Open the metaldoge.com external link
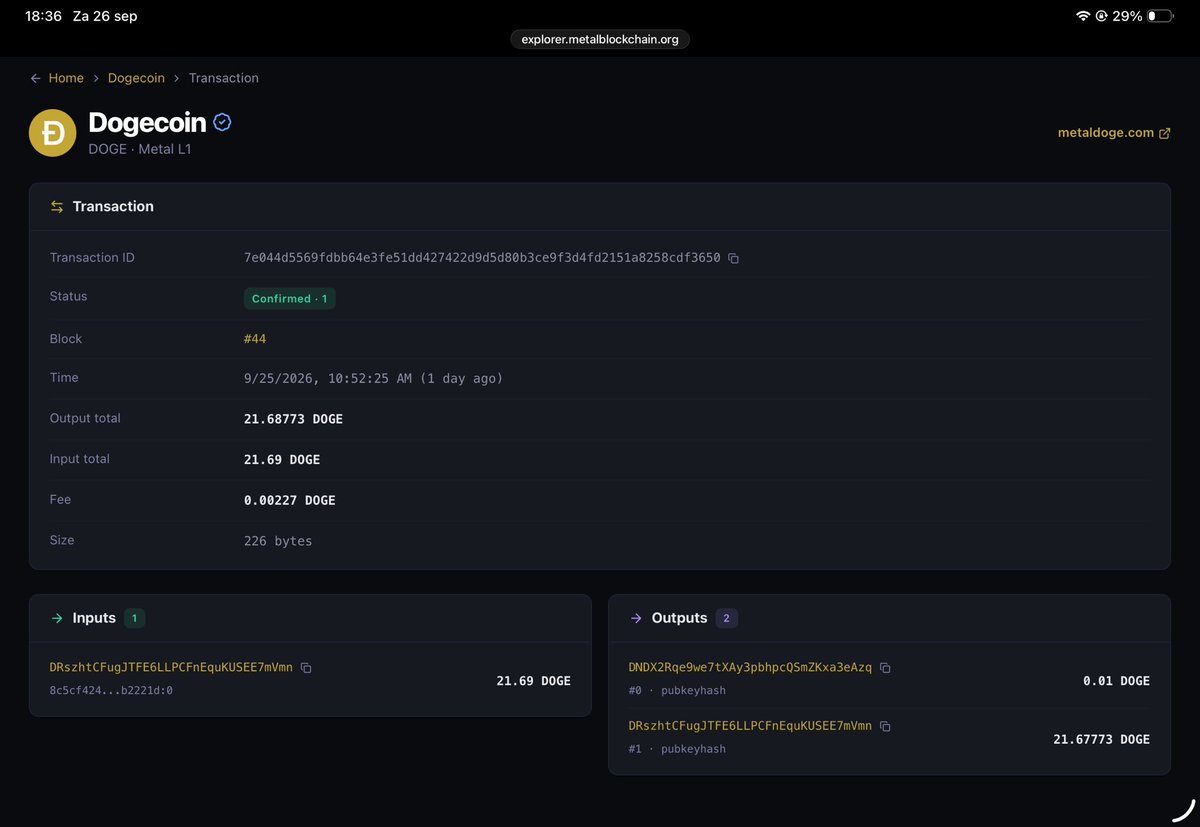Image resolution: width=1200 pixels, height=827 pixels. [1106, 133]
